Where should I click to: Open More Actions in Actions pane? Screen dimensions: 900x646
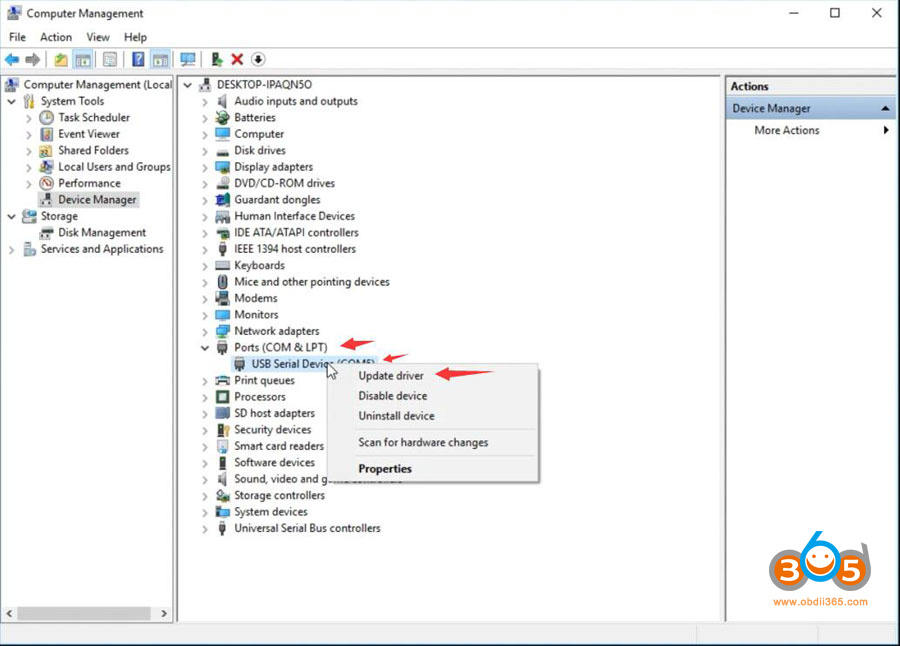(x=787, y=130)
